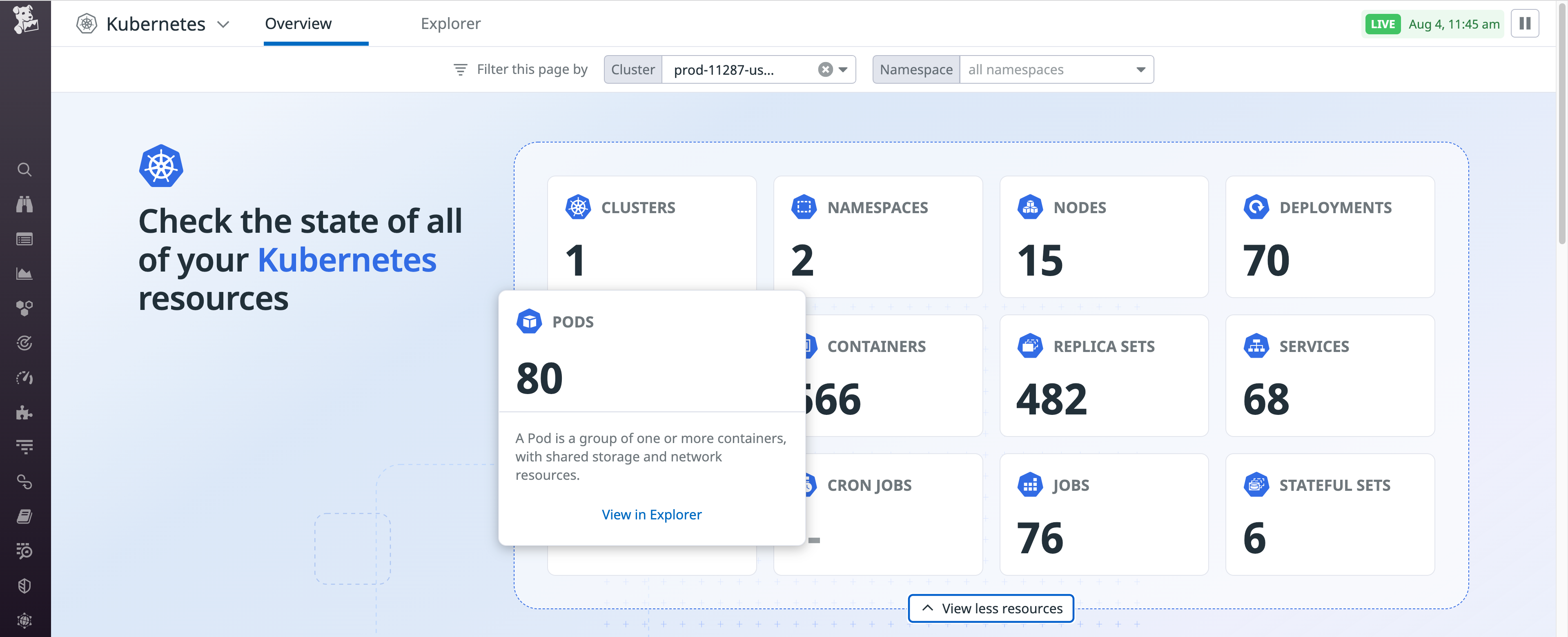Click the Datadog logo at top left
1568x637 pixels.
[x=24, y=20]
